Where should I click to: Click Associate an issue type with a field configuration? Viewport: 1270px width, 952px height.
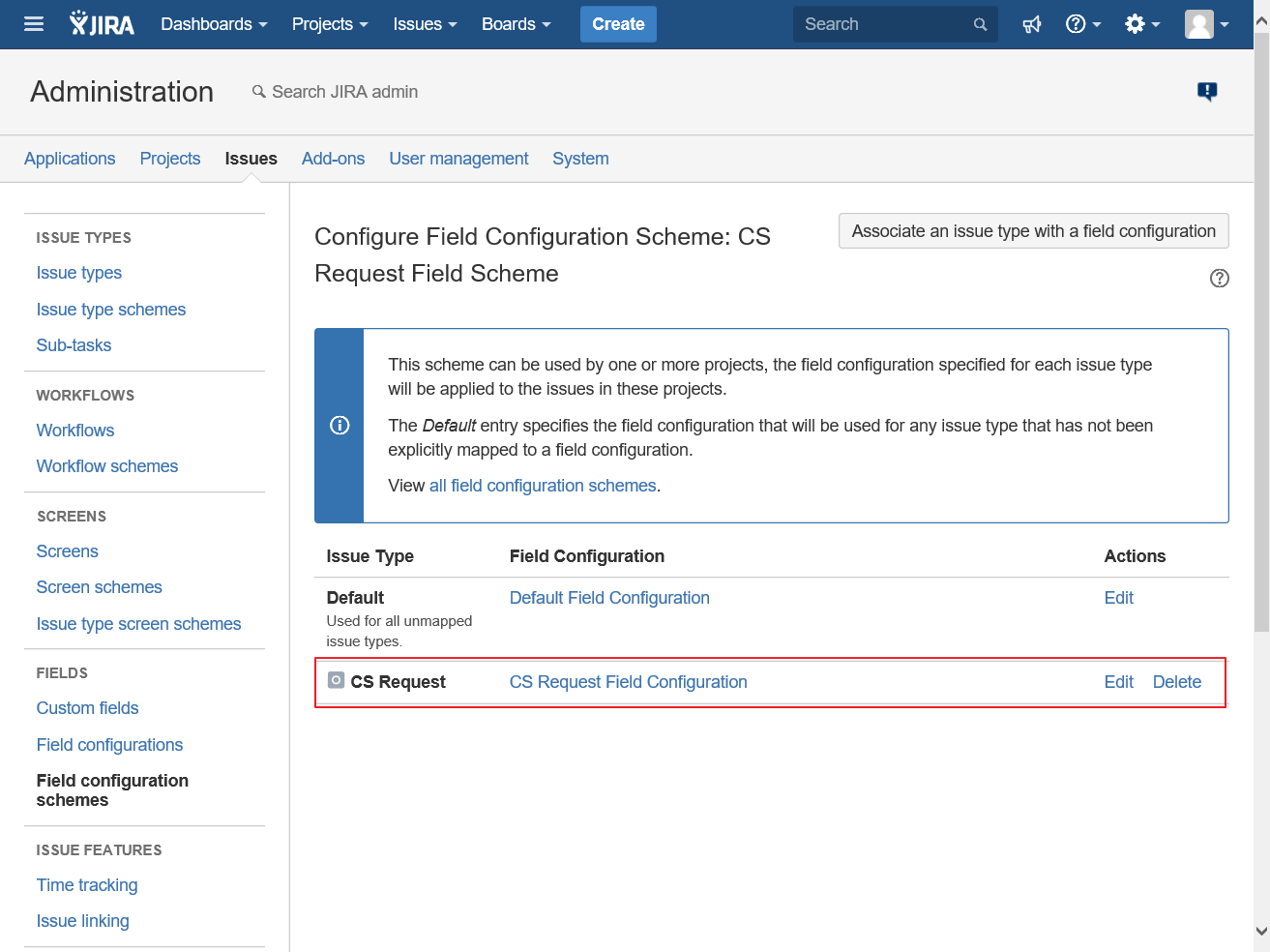(x=1034, y=231)
